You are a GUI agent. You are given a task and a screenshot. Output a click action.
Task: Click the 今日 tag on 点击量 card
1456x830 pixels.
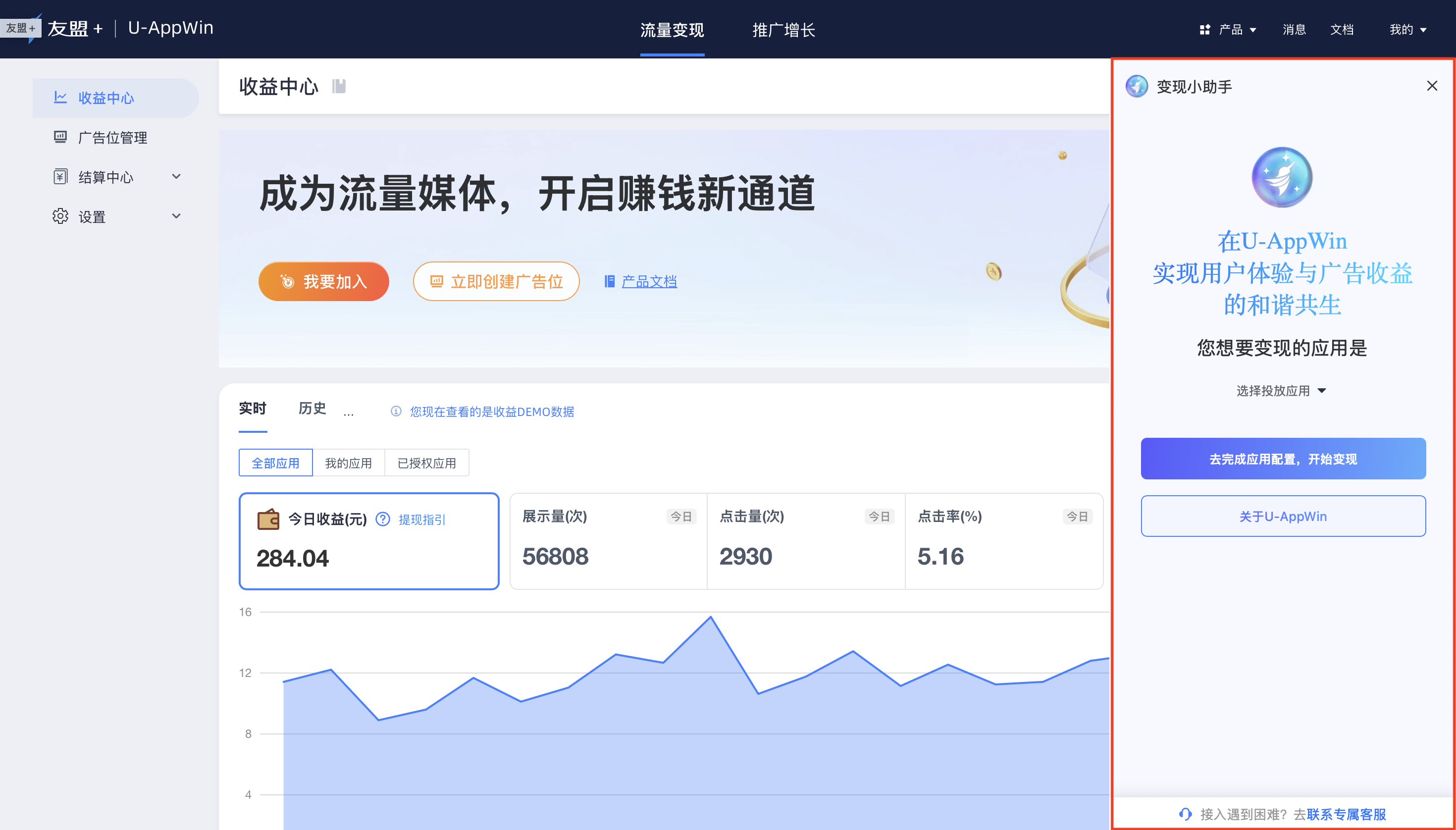tap(879, 517)
